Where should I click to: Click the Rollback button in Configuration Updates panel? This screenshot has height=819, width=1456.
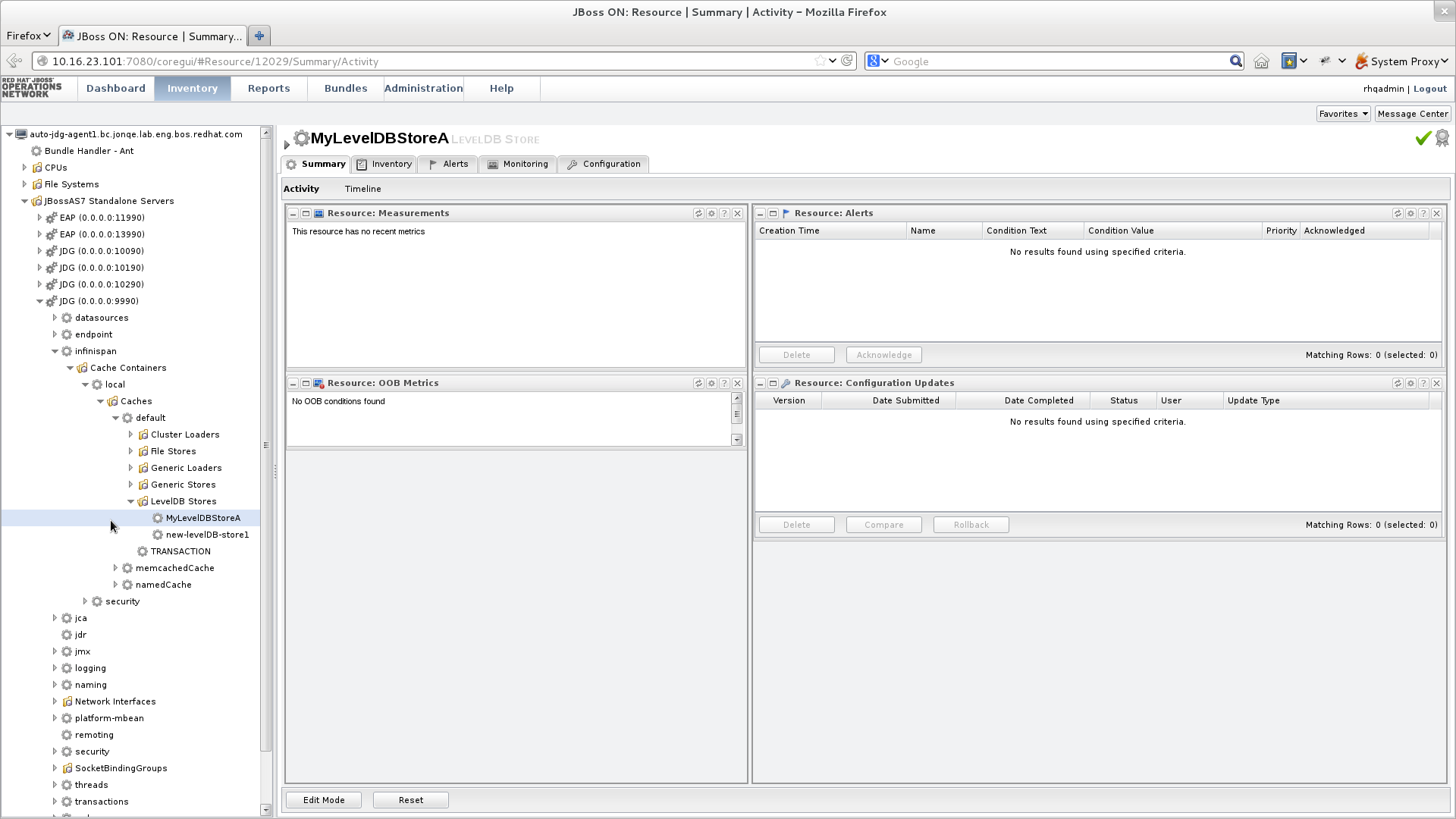coord(970,524)
